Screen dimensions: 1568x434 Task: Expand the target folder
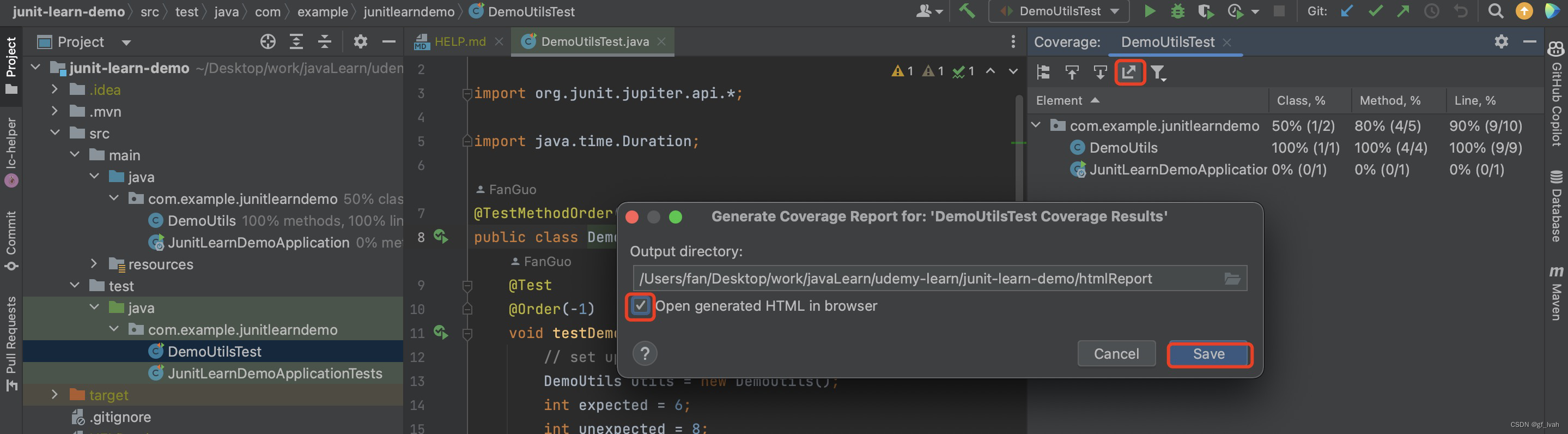55,394
